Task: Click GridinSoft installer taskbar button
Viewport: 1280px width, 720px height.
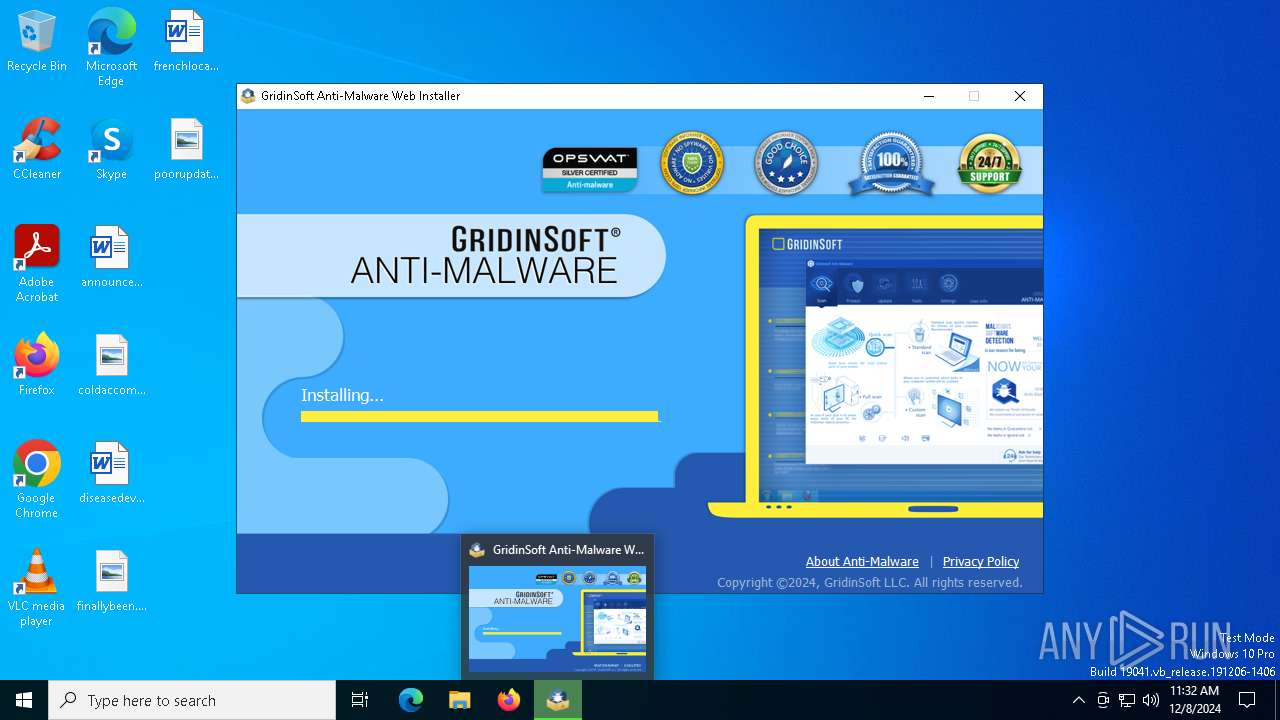Action: [558, 700]
